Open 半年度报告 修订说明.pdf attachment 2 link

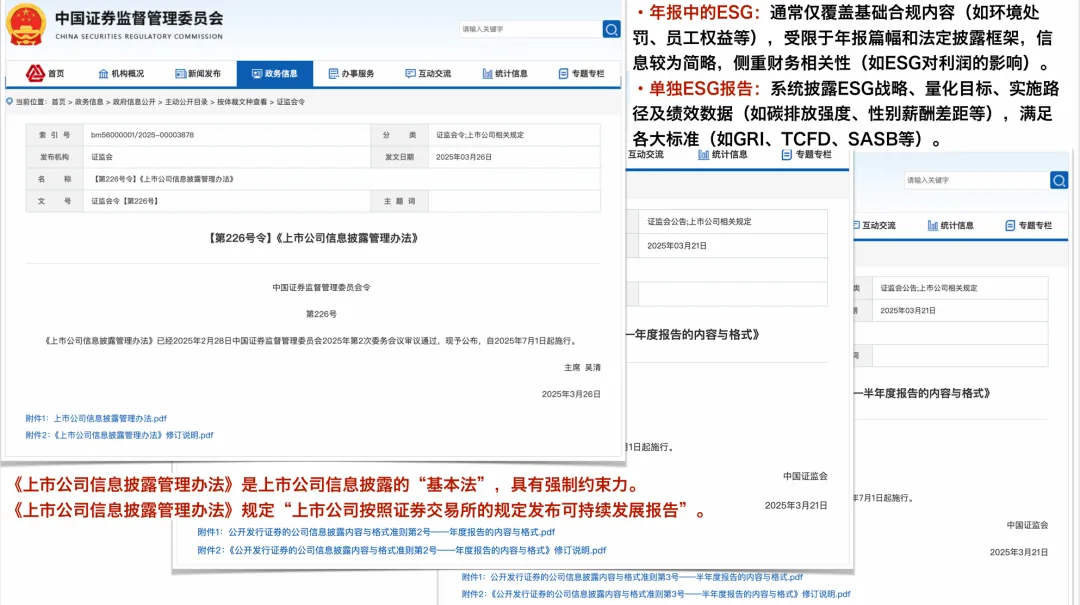[x=656, y=594]
